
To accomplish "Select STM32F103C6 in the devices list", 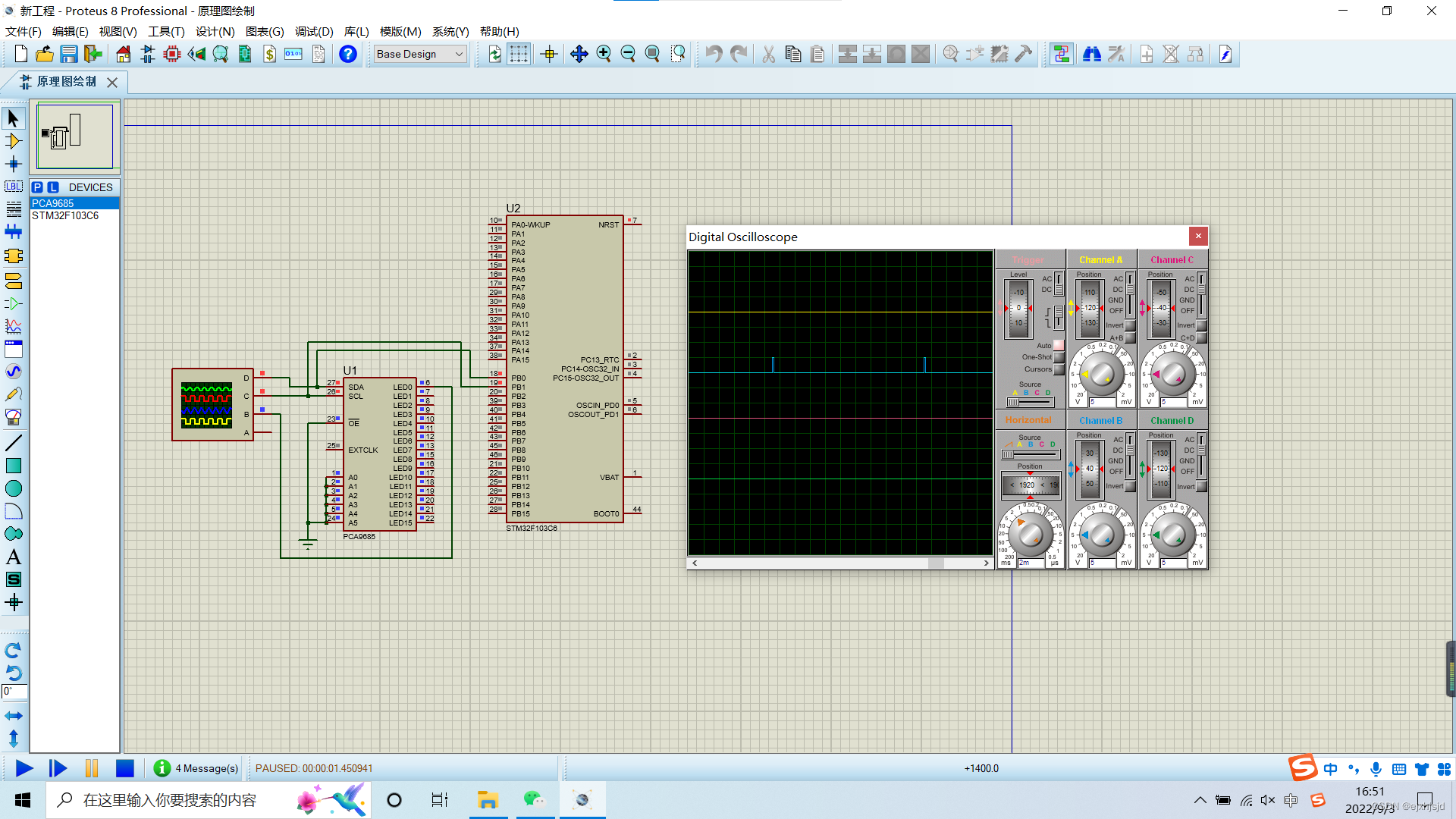I will [65, 215].
